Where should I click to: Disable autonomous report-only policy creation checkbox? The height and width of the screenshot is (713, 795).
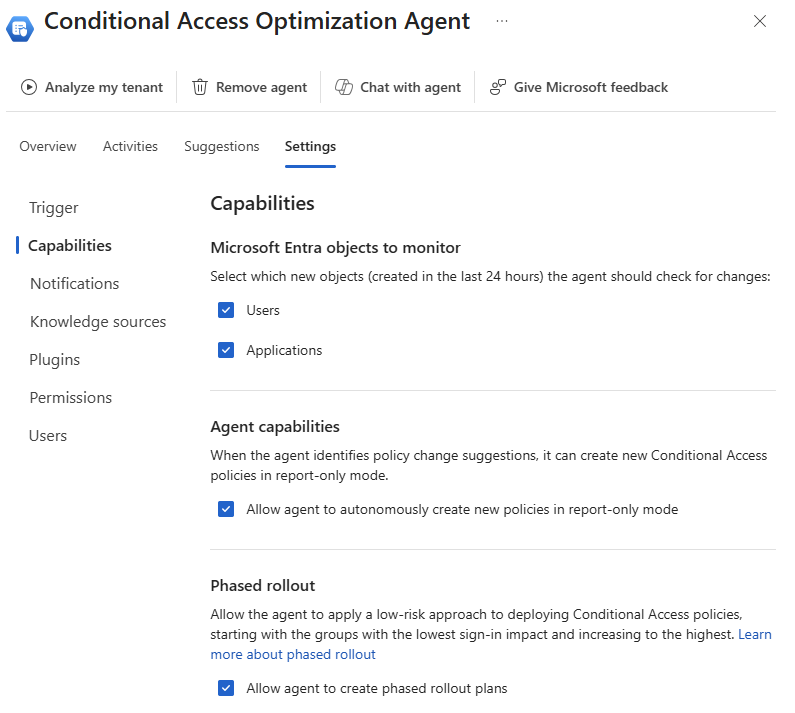pos(226,509)
